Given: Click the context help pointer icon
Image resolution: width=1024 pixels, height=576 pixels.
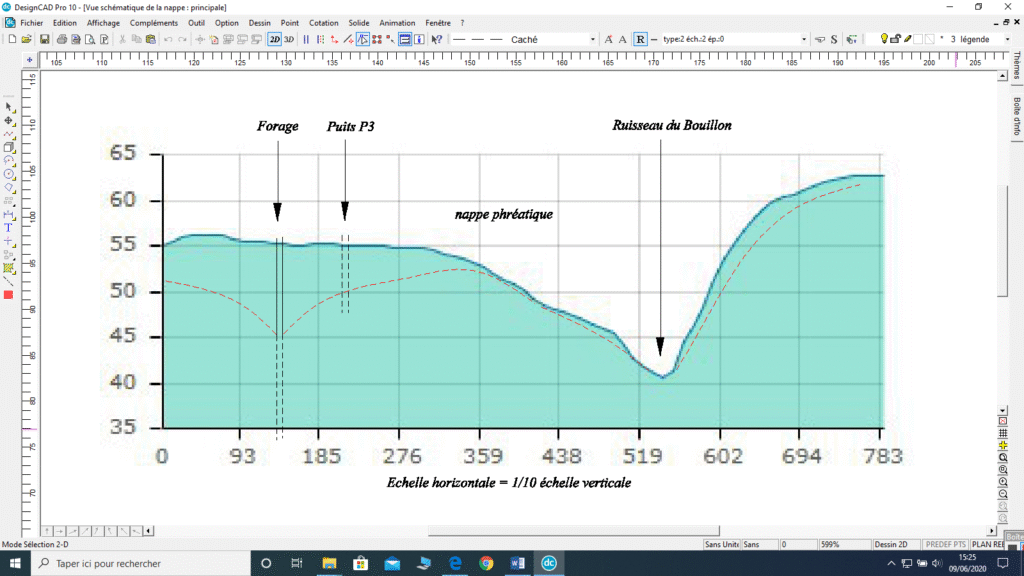Looking at the screenshot, I should [x=436, y=39].
